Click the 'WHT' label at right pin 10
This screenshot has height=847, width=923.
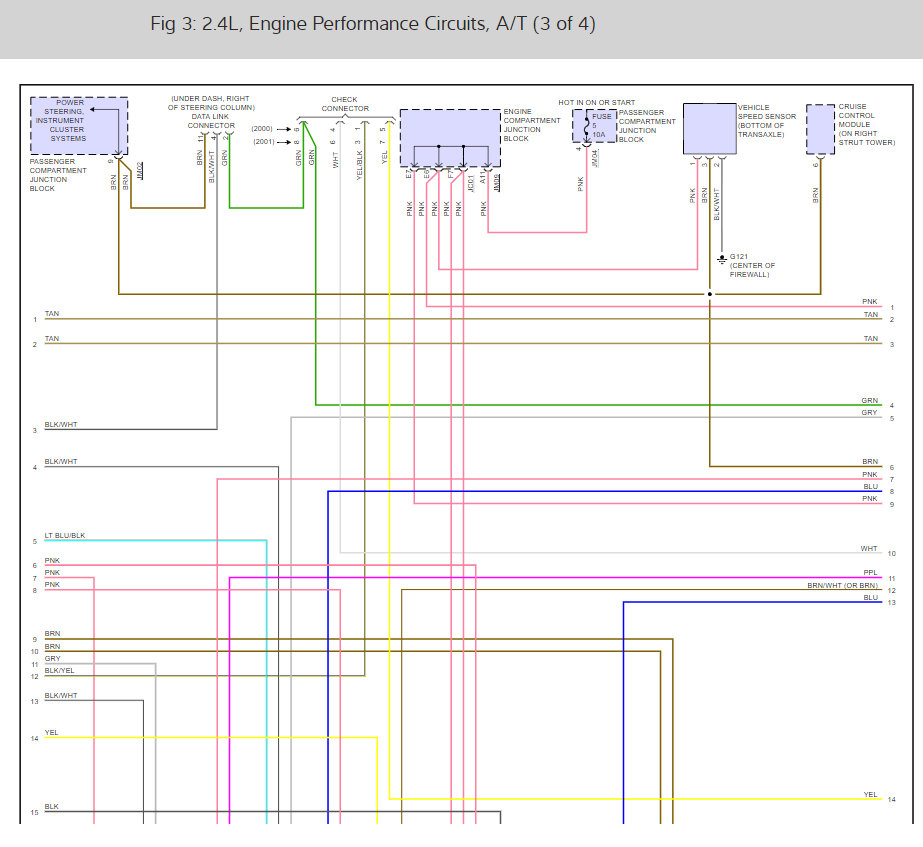(x=869, y=549)
